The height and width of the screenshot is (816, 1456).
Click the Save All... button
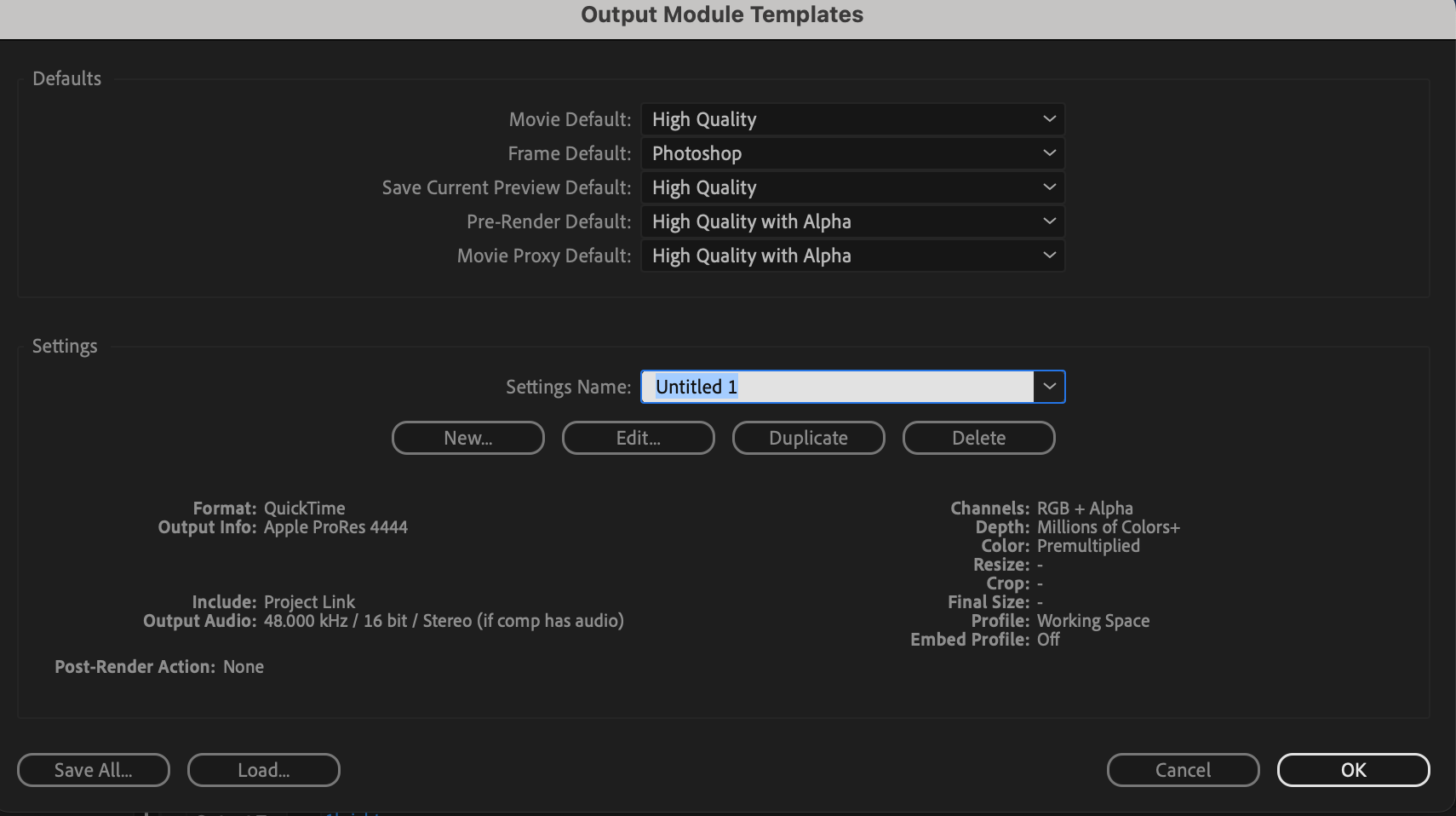click(94, 770)
